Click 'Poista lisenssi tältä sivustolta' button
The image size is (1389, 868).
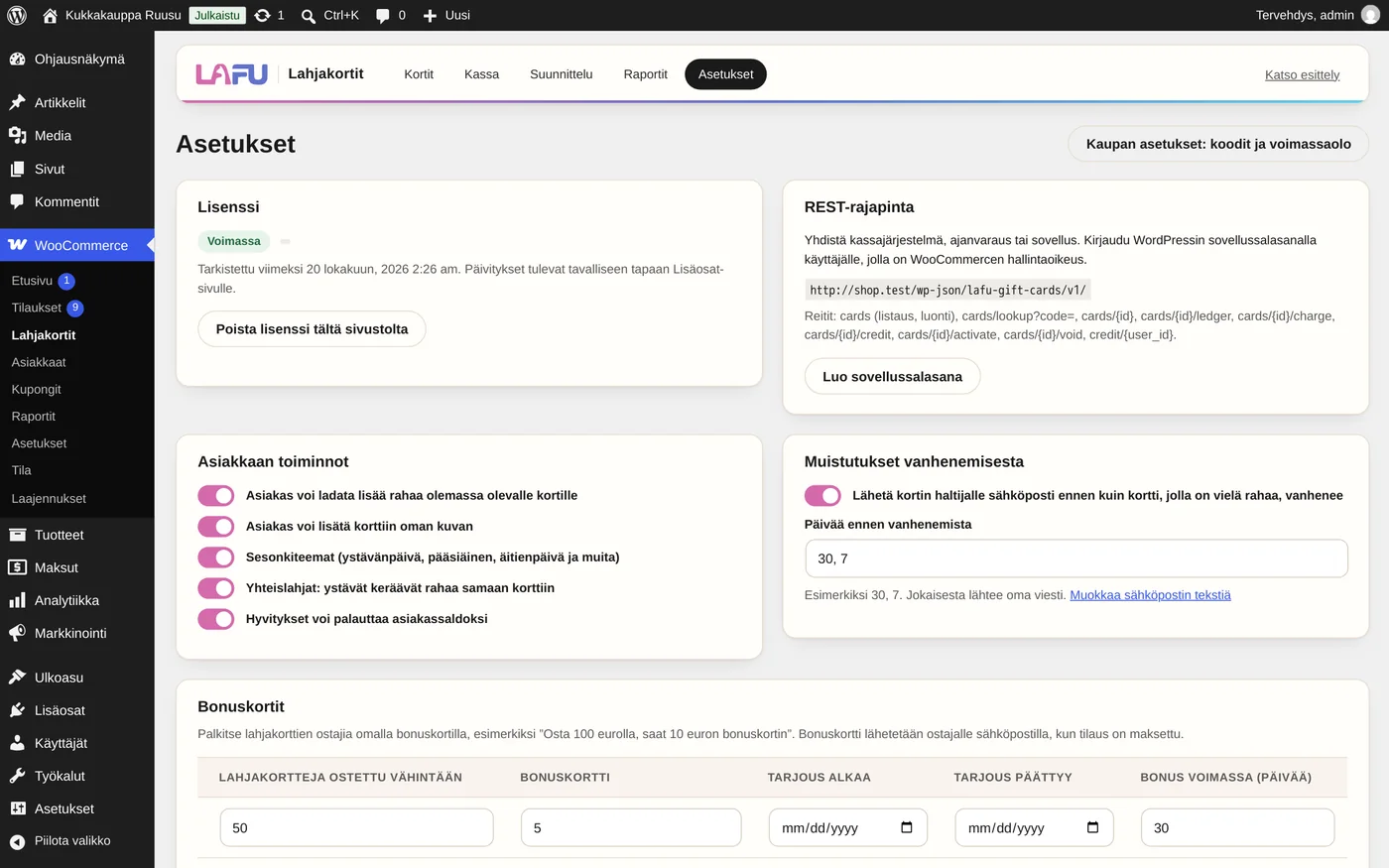point(312,329)
